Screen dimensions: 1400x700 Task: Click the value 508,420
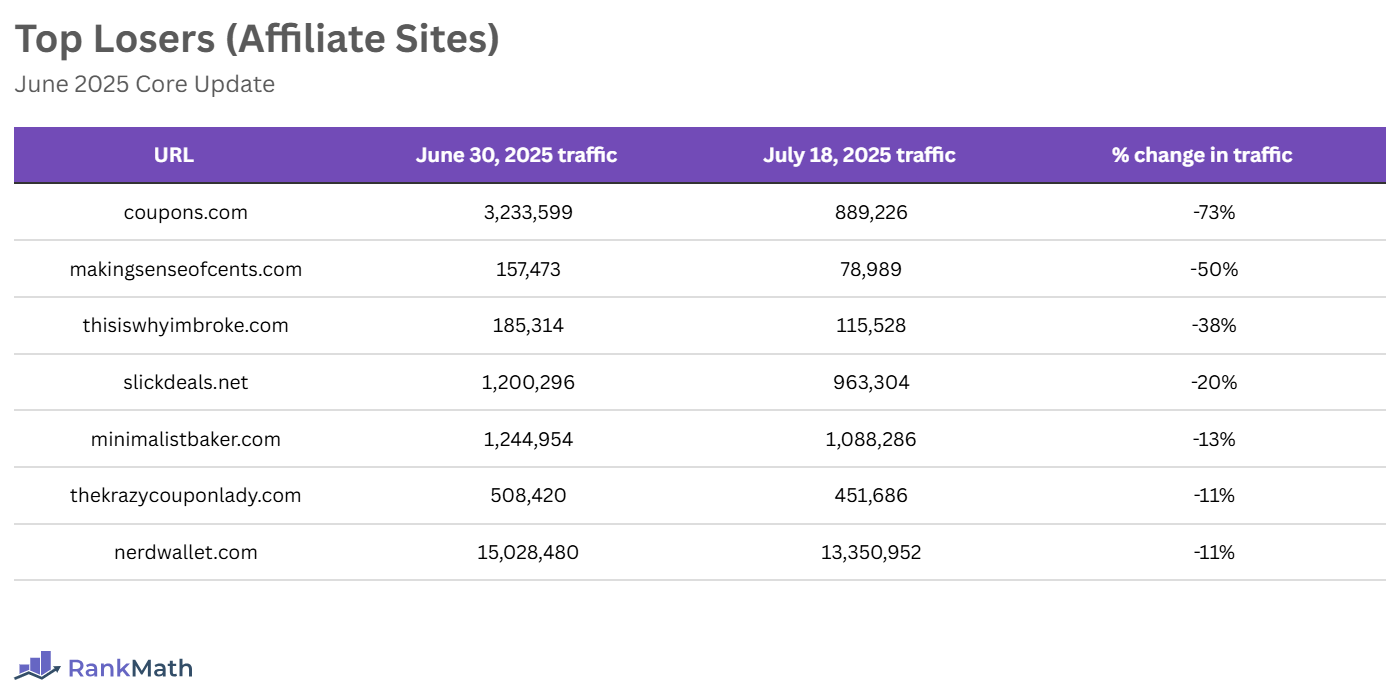(529, 495)
